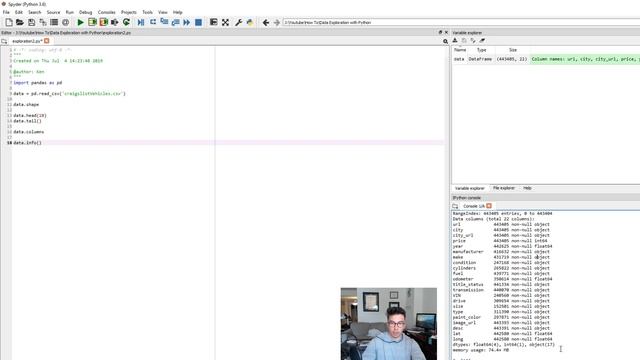Run file with green play button
Viewport: 640px width, 360px height.
point(80,22)
